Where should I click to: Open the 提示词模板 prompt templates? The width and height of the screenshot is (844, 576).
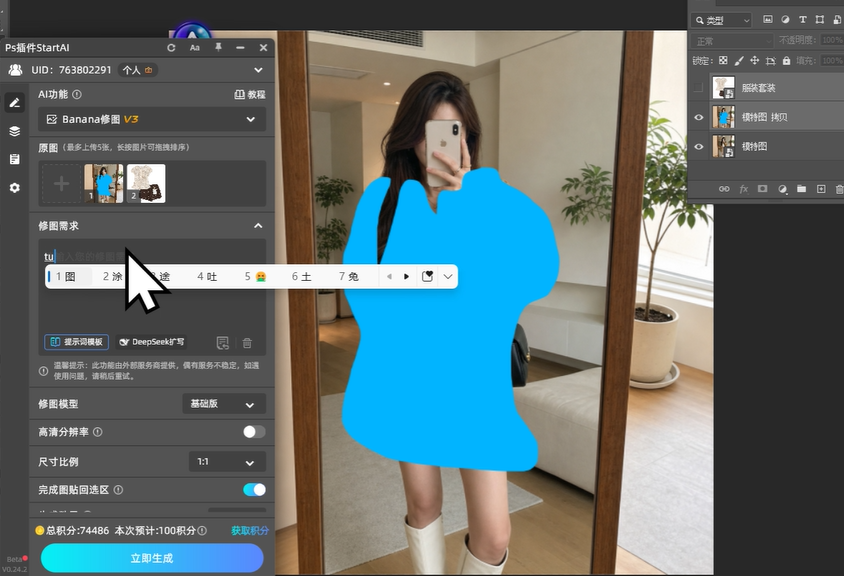76,342
